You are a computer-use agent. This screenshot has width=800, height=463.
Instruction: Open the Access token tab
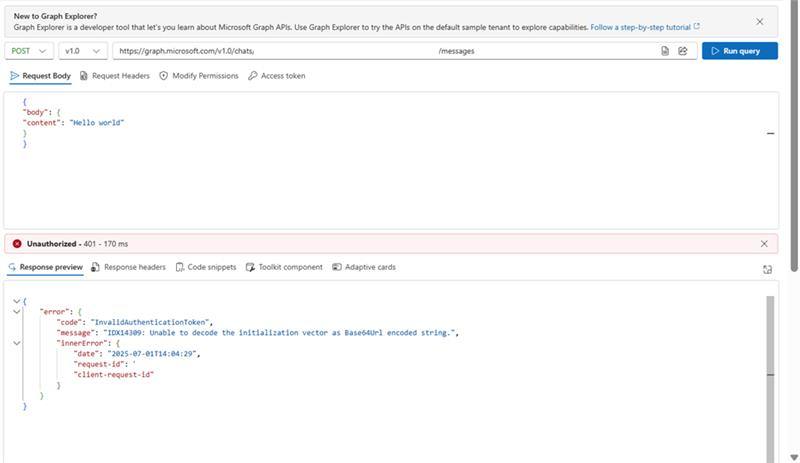pyautogui.click(x=277, y=76)
